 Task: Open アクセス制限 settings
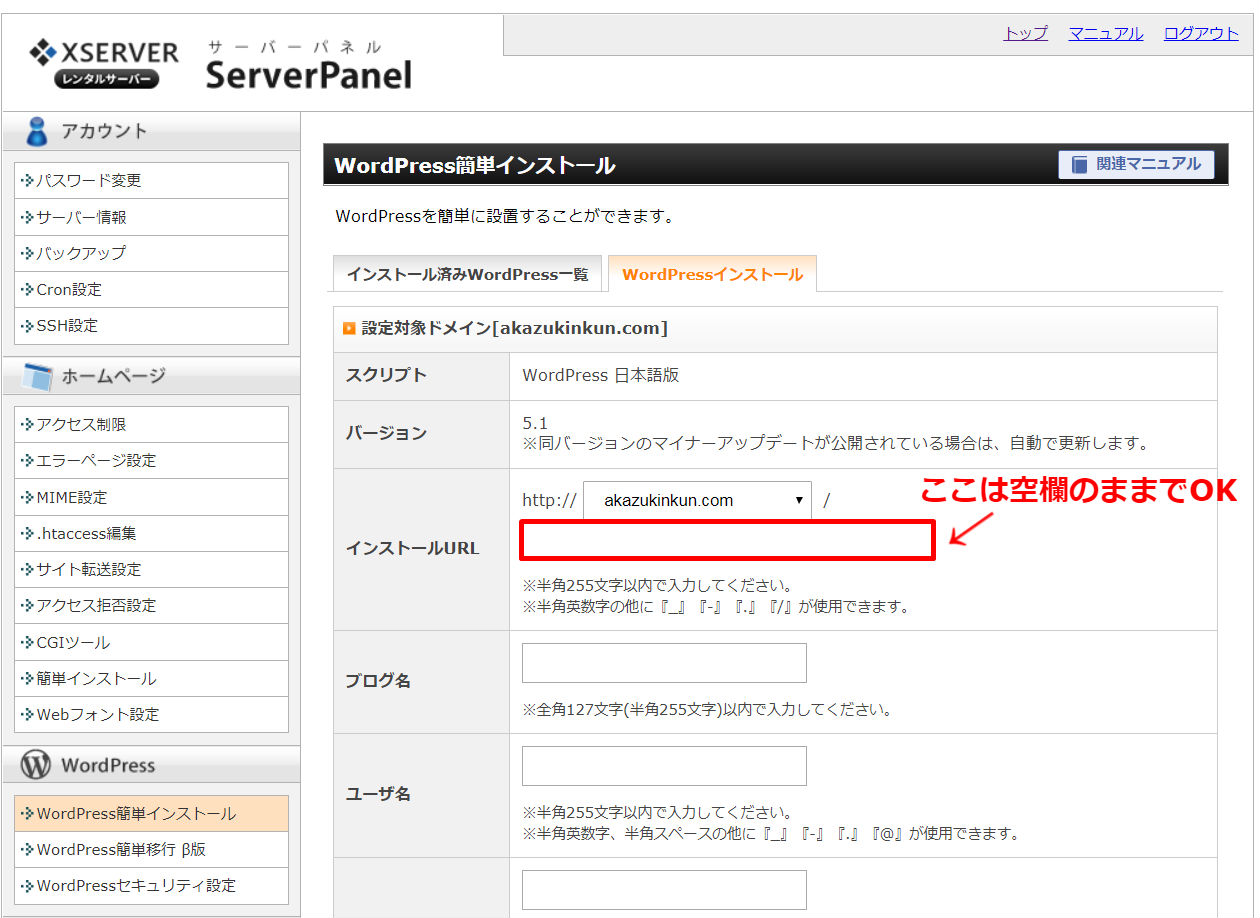click(x=151, y=424)
